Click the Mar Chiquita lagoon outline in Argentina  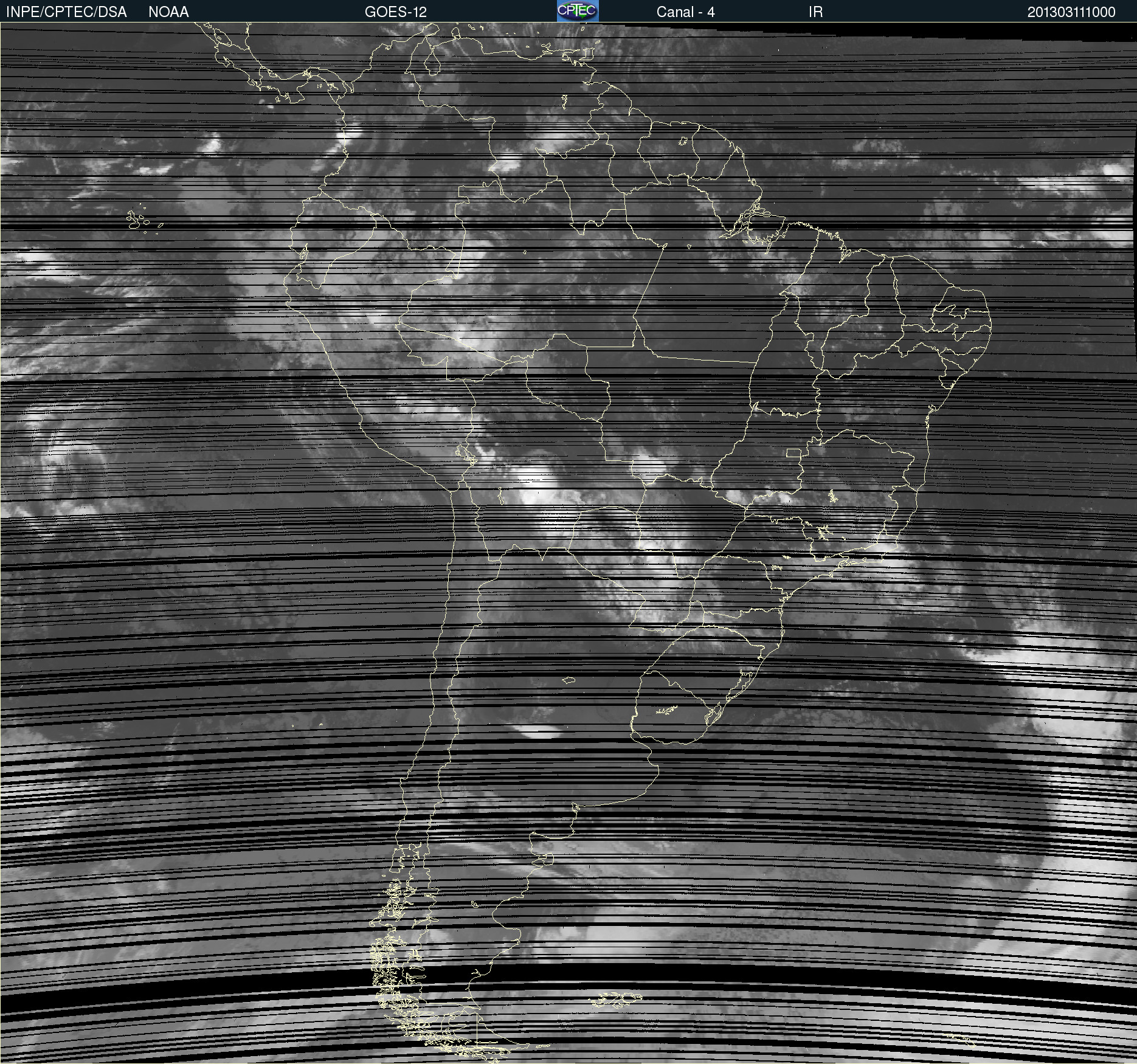pyautogui.click(x=568, y=680)
